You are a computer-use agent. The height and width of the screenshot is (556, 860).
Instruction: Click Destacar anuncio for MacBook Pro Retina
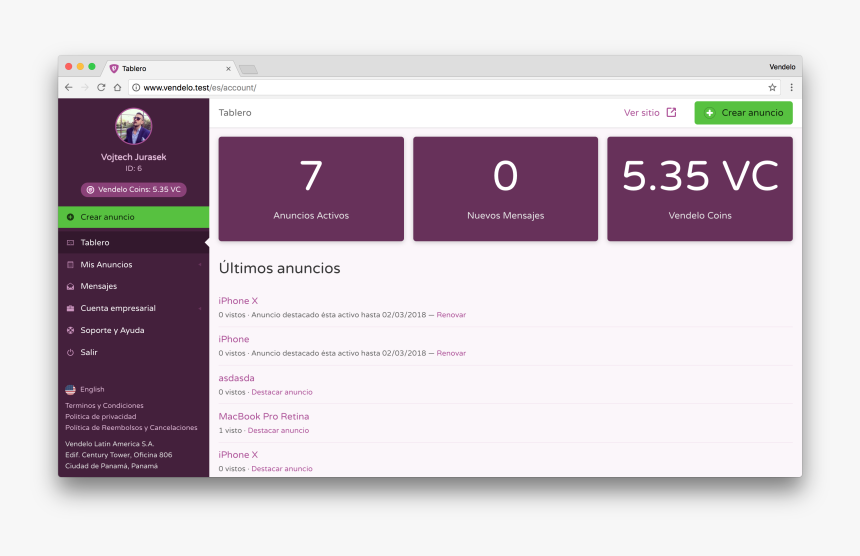coord(278,430)
